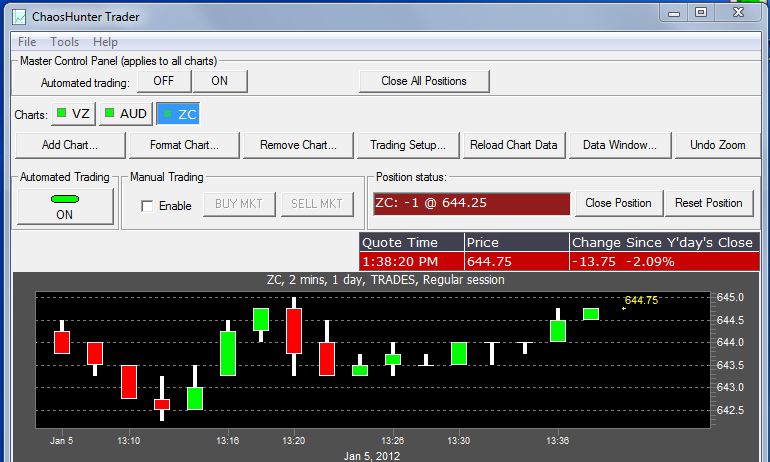This screenshot has width=770, height=462.
Task: Click SELL MKT button
Action: (317, 204)
